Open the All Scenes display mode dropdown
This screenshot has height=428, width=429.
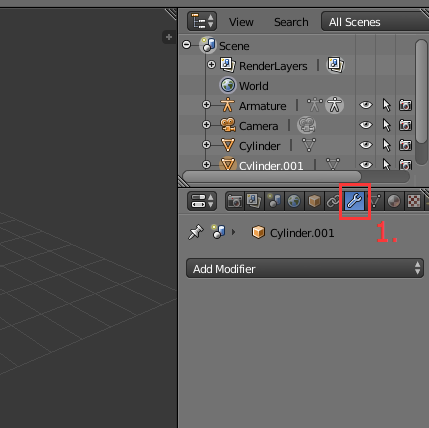pyautogui.click(x=375, y=22)
